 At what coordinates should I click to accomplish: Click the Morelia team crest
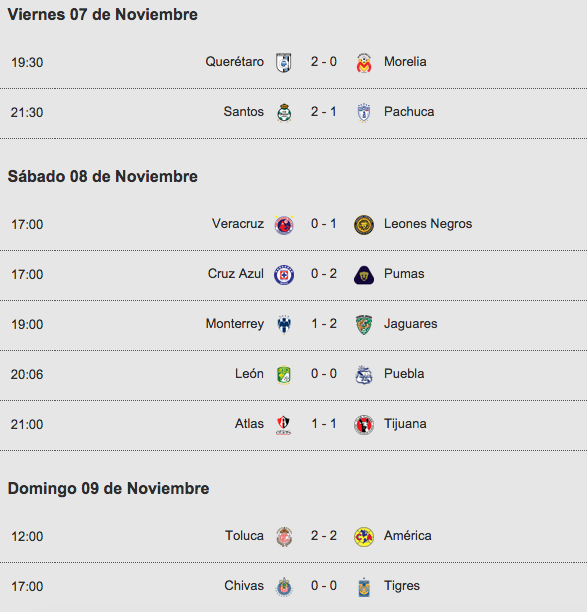tap(364, 63)
